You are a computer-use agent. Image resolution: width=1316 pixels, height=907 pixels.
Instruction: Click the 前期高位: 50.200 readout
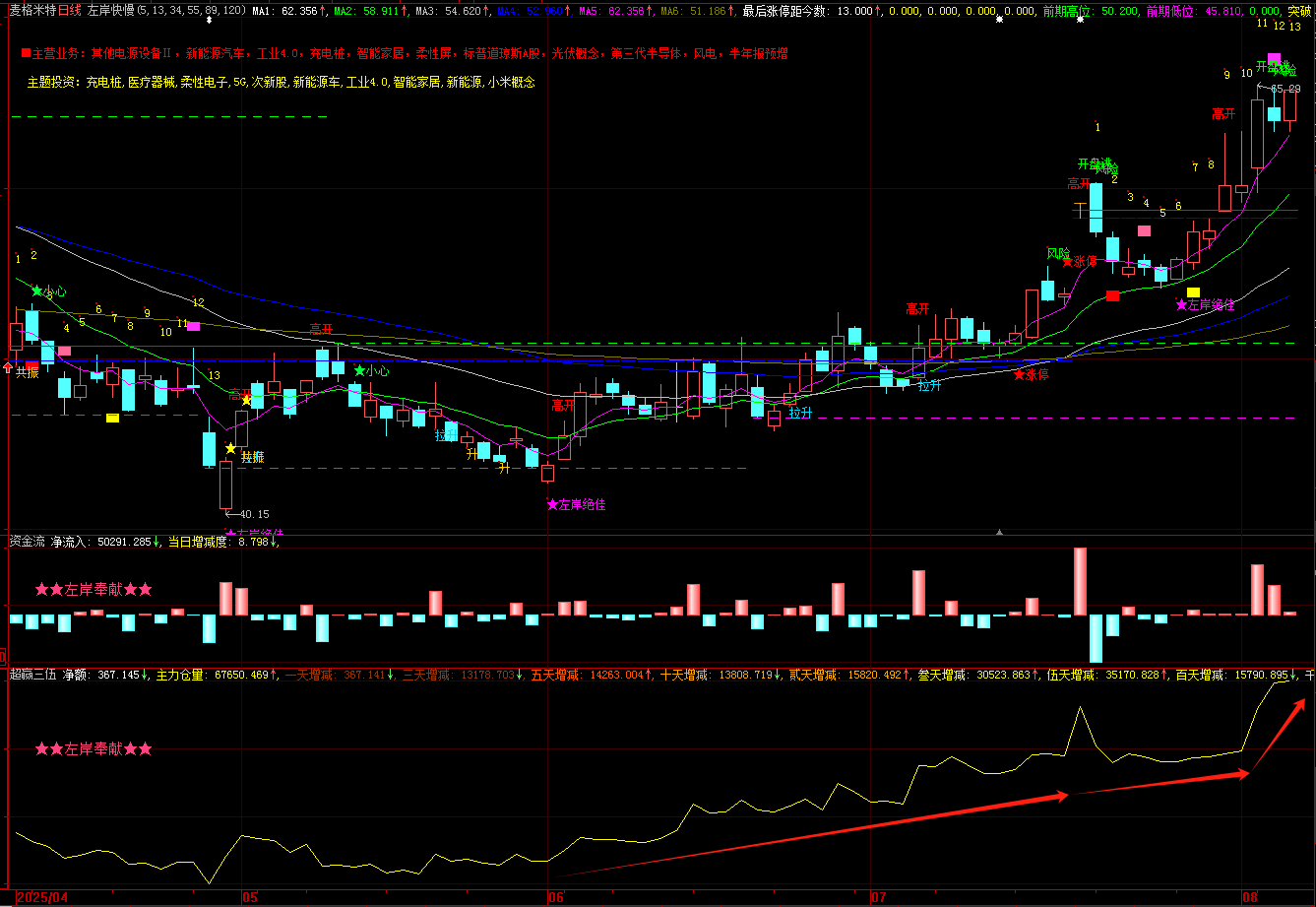pos(1091,11)
